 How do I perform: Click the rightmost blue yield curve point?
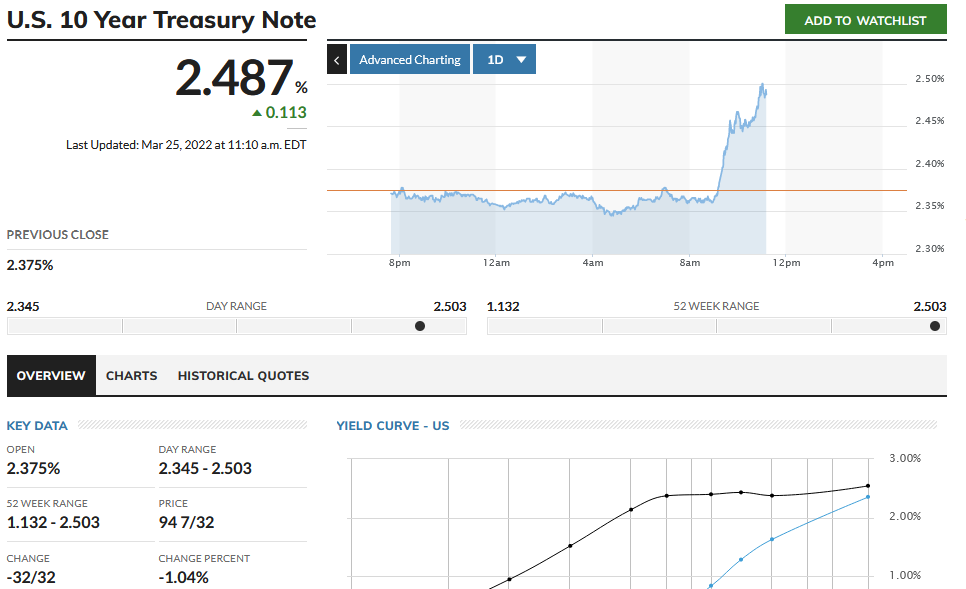[x=868, y=497]
